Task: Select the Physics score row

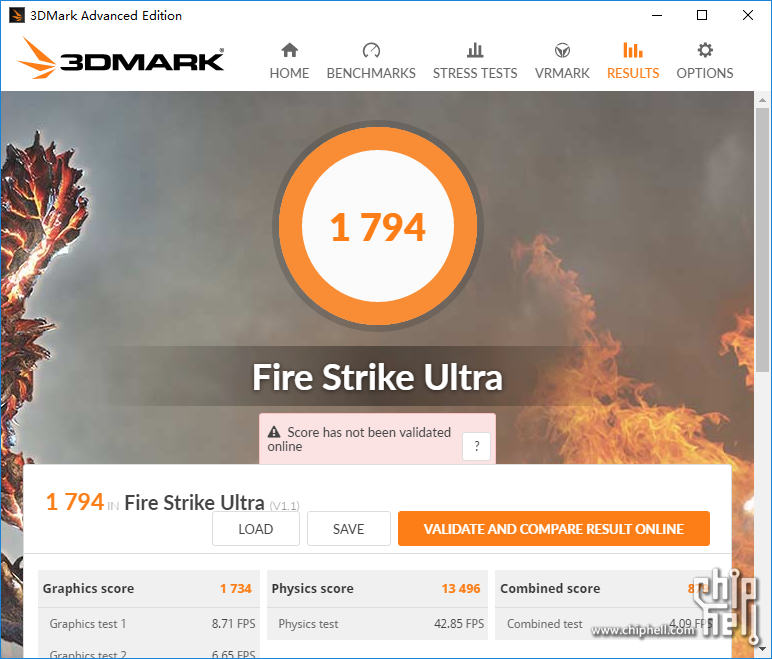Action: 377,589
